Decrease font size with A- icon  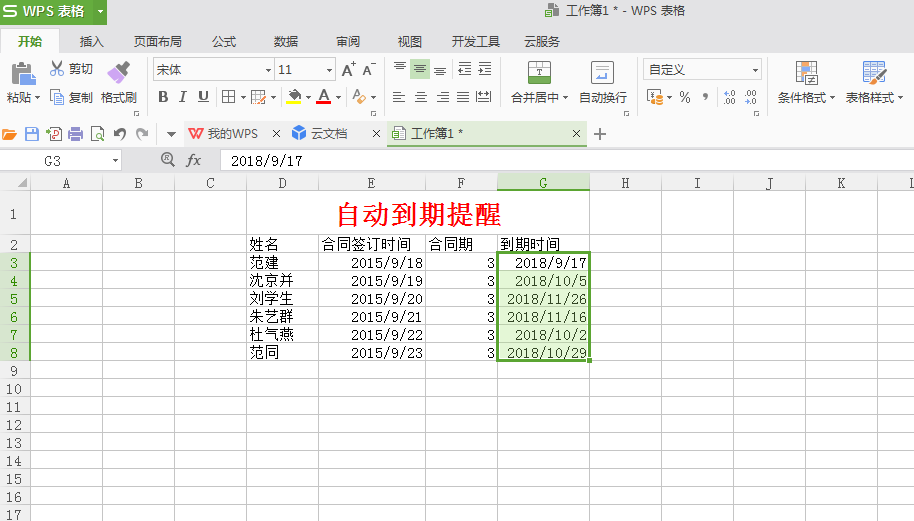(x=369, y=69)
